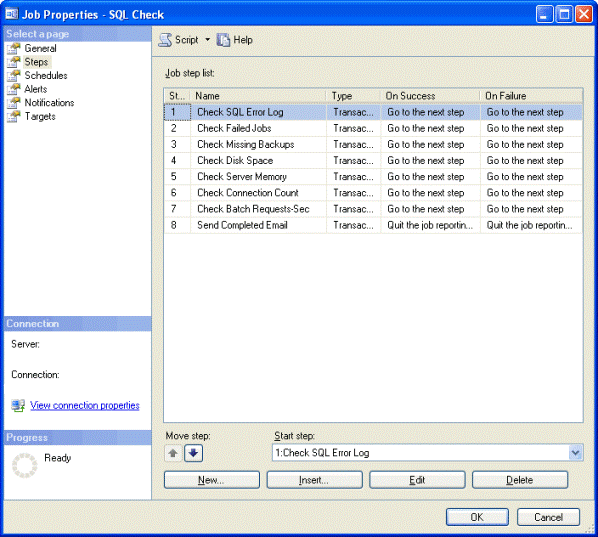Click the Help toolbar icon
This screenshot has width=598, height=537.
[223, 40]
